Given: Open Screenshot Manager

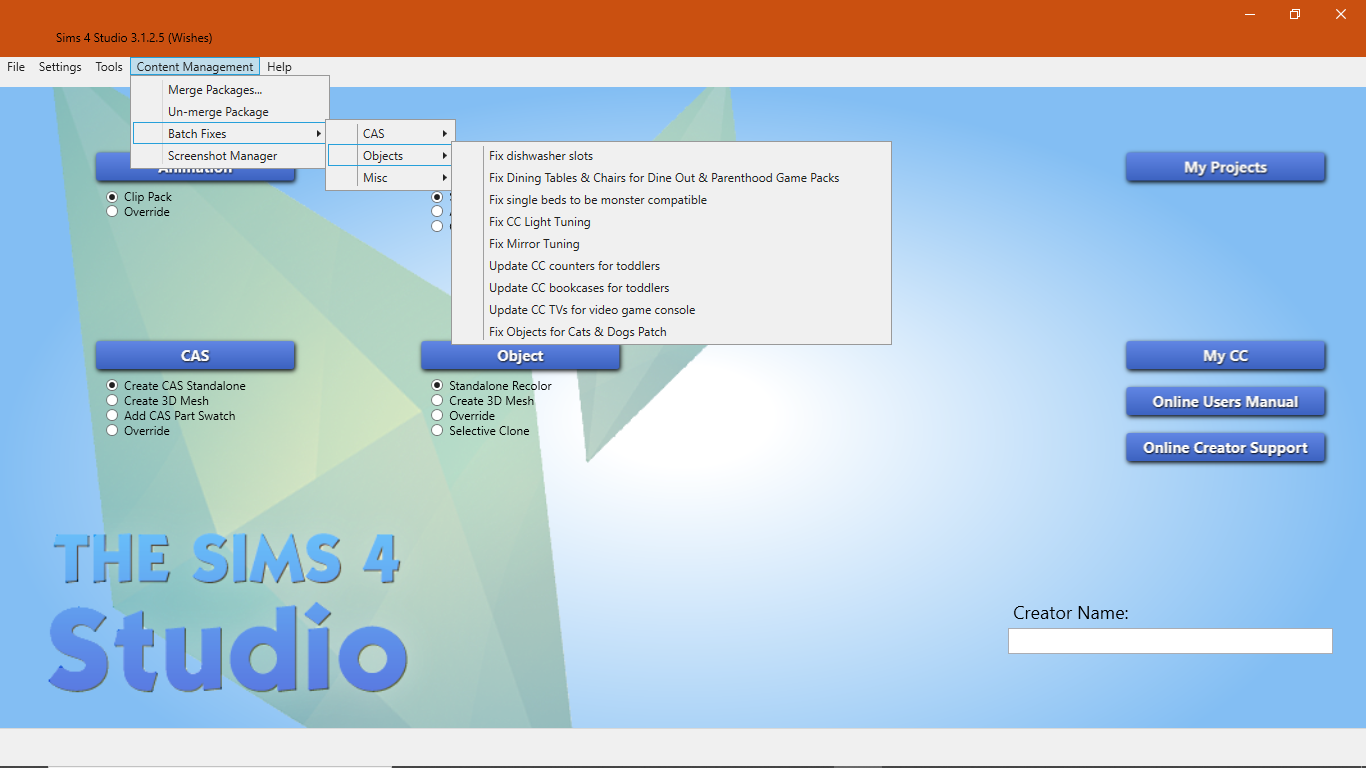Looking at the screenshot, I should point(231,156).
